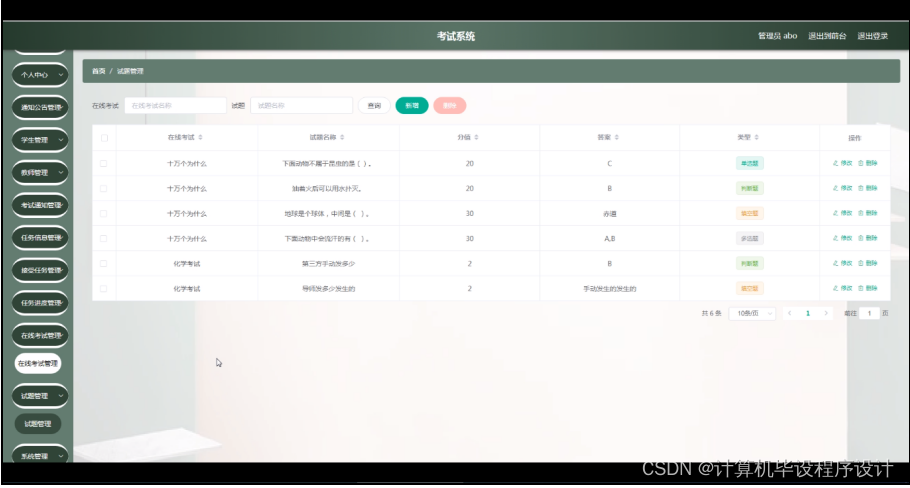
Task: Check the row for 导师发多少发生的
Action: pyautogui.click(x=103, y=288)
